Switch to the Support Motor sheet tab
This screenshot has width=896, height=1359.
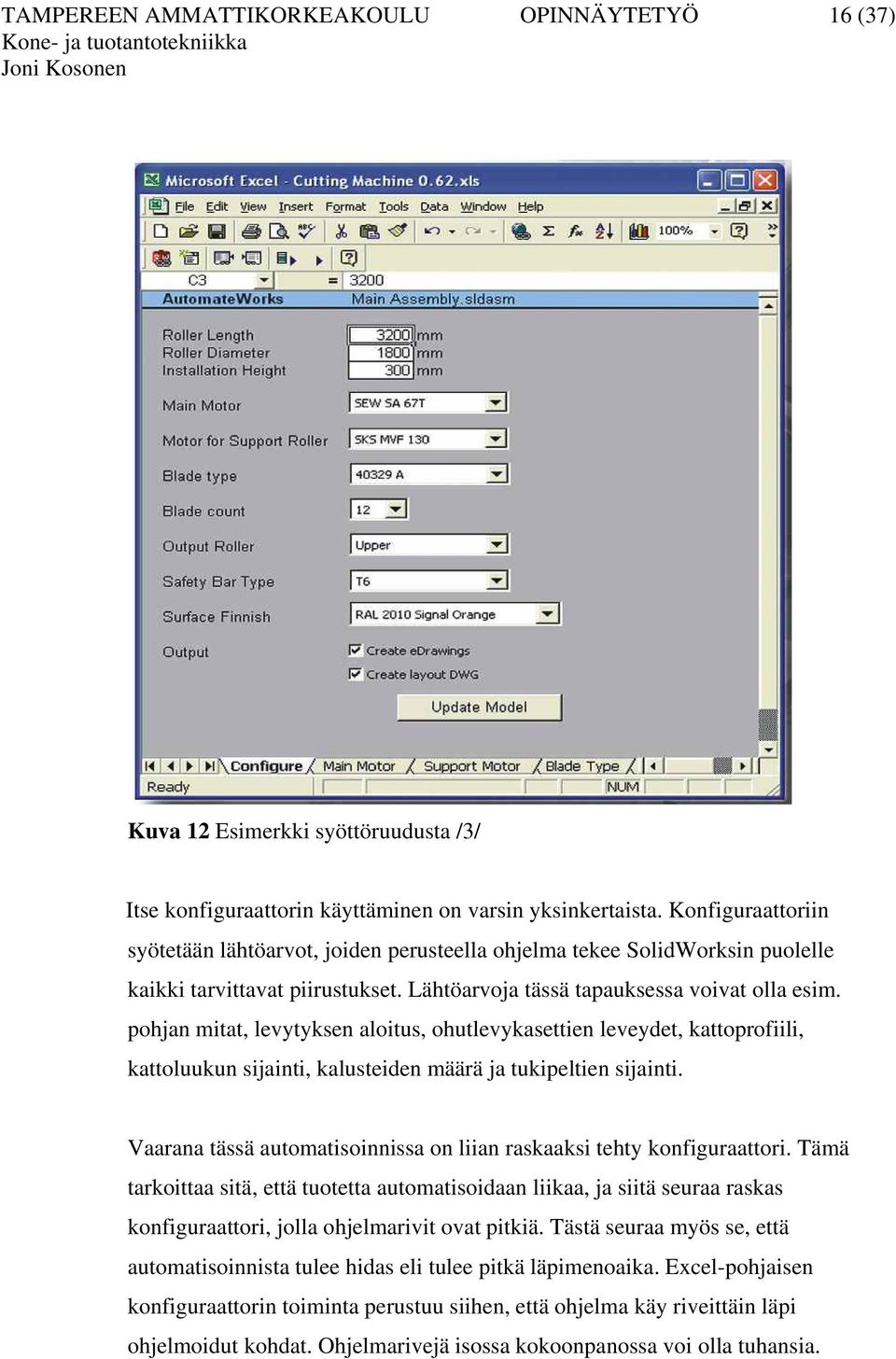(472, 766)
